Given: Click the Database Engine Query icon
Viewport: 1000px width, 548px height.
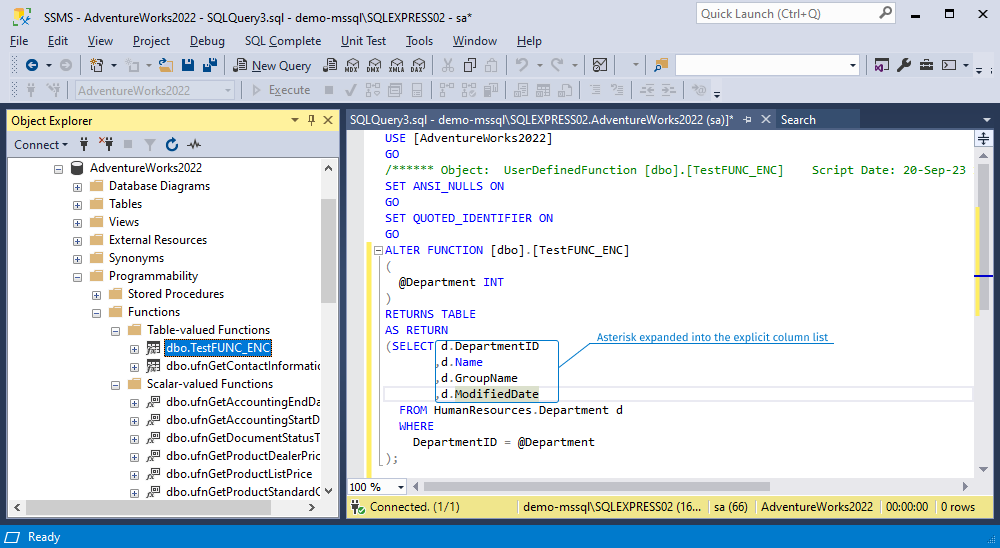Looking at the screenshot, I should tap(330, 65).
